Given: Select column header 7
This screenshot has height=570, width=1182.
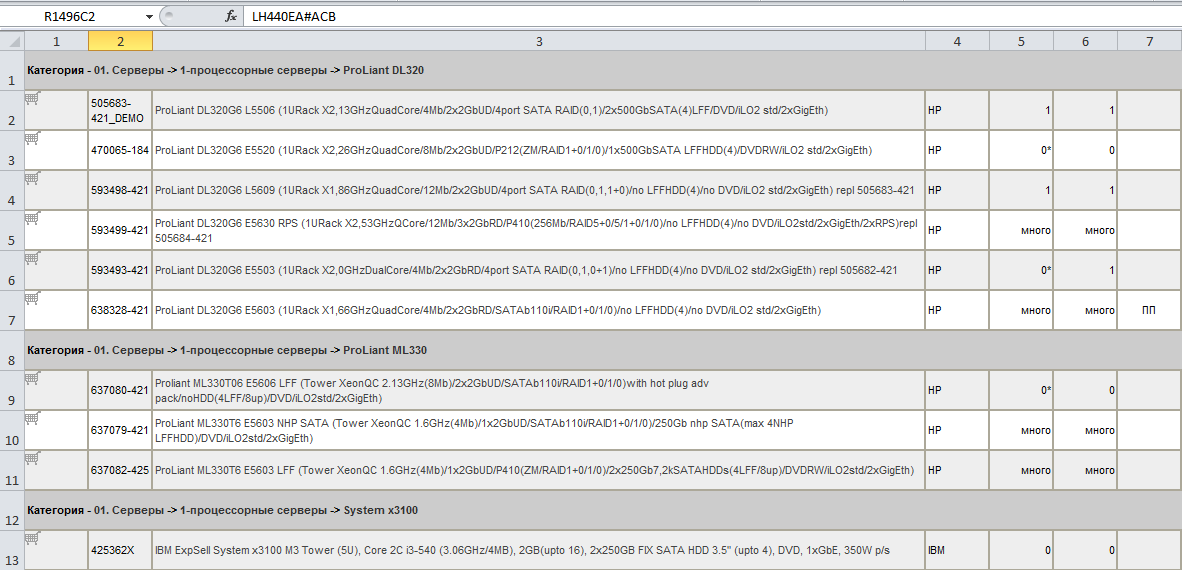Looking at the screenshot, I should (x=1150, y=41).
